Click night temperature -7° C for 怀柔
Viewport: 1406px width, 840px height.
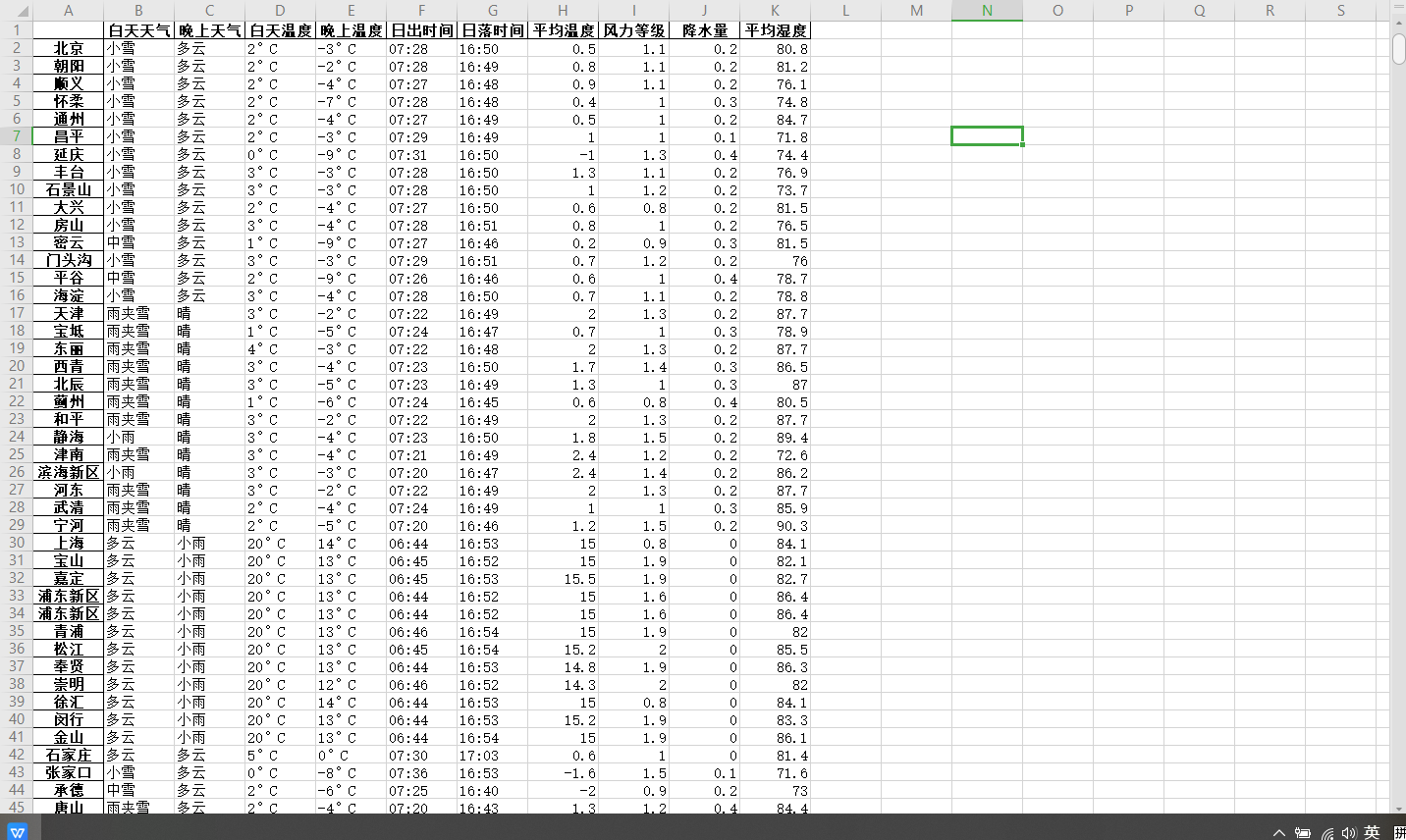[351, 101]
